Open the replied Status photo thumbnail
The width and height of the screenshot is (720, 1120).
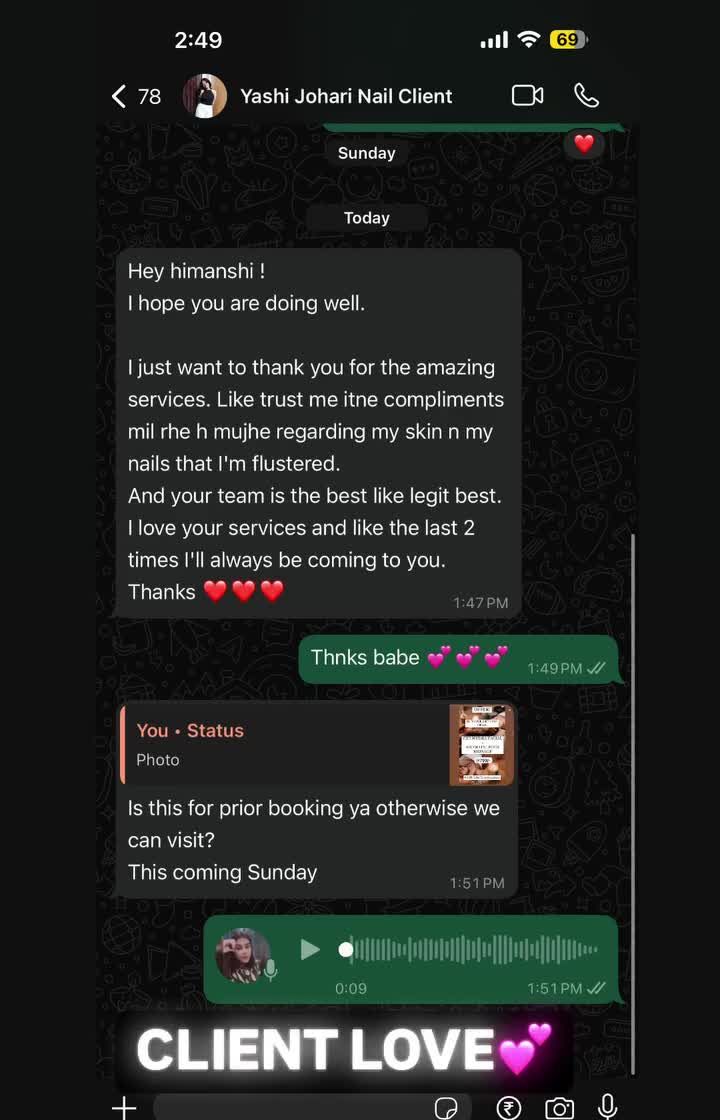tap(481, 745)
